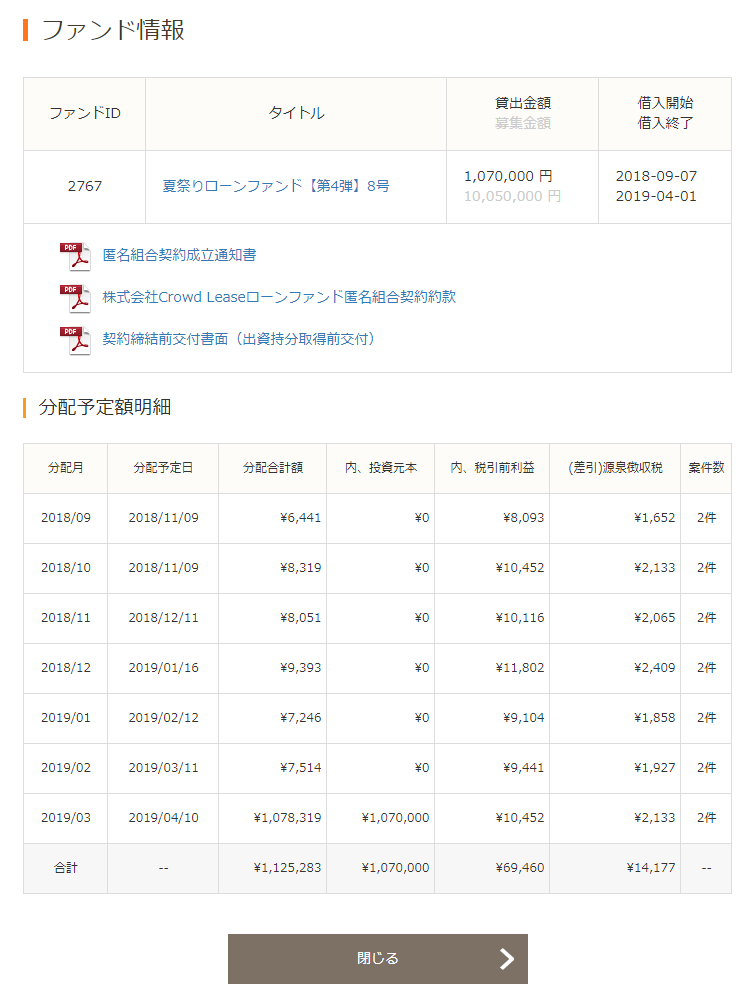Click the 2019/04/10 scheduled date

coord(163,818)
